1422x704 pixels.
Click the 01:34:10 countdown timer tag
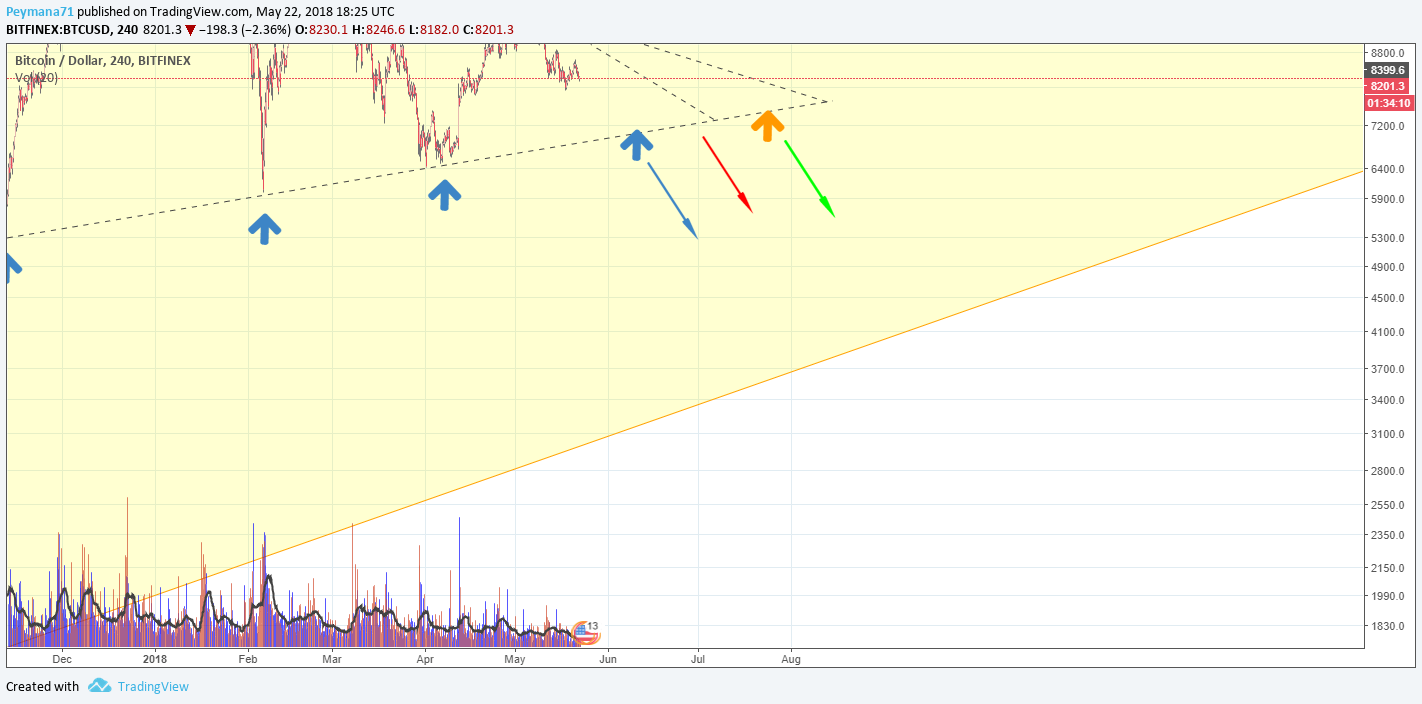(1389, 103)
